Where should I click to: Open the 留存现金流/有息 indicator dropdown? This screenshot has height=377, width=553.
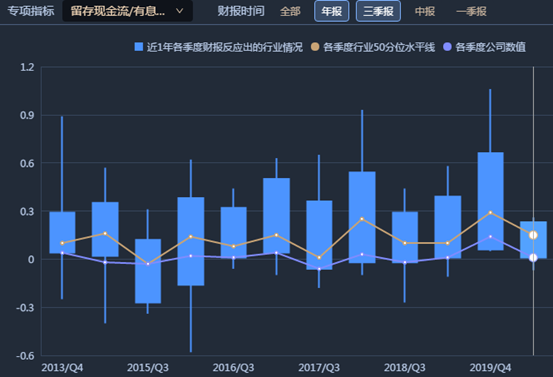[x=127, y=11]
